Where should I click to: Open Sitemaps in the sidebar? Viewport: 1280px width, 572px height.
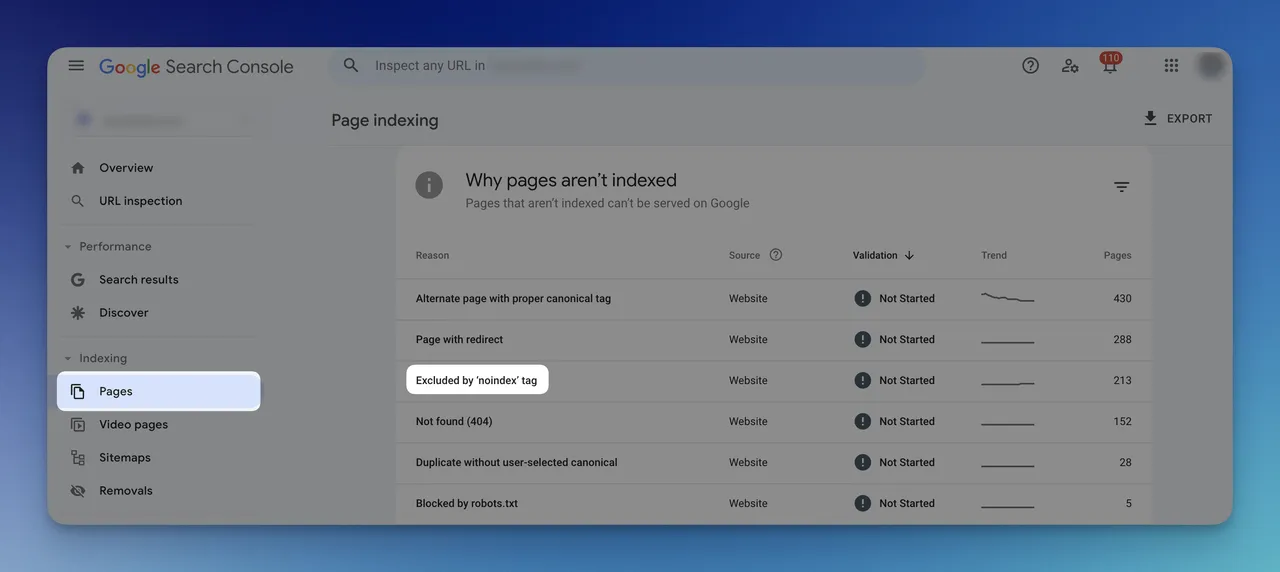(125, 458)
